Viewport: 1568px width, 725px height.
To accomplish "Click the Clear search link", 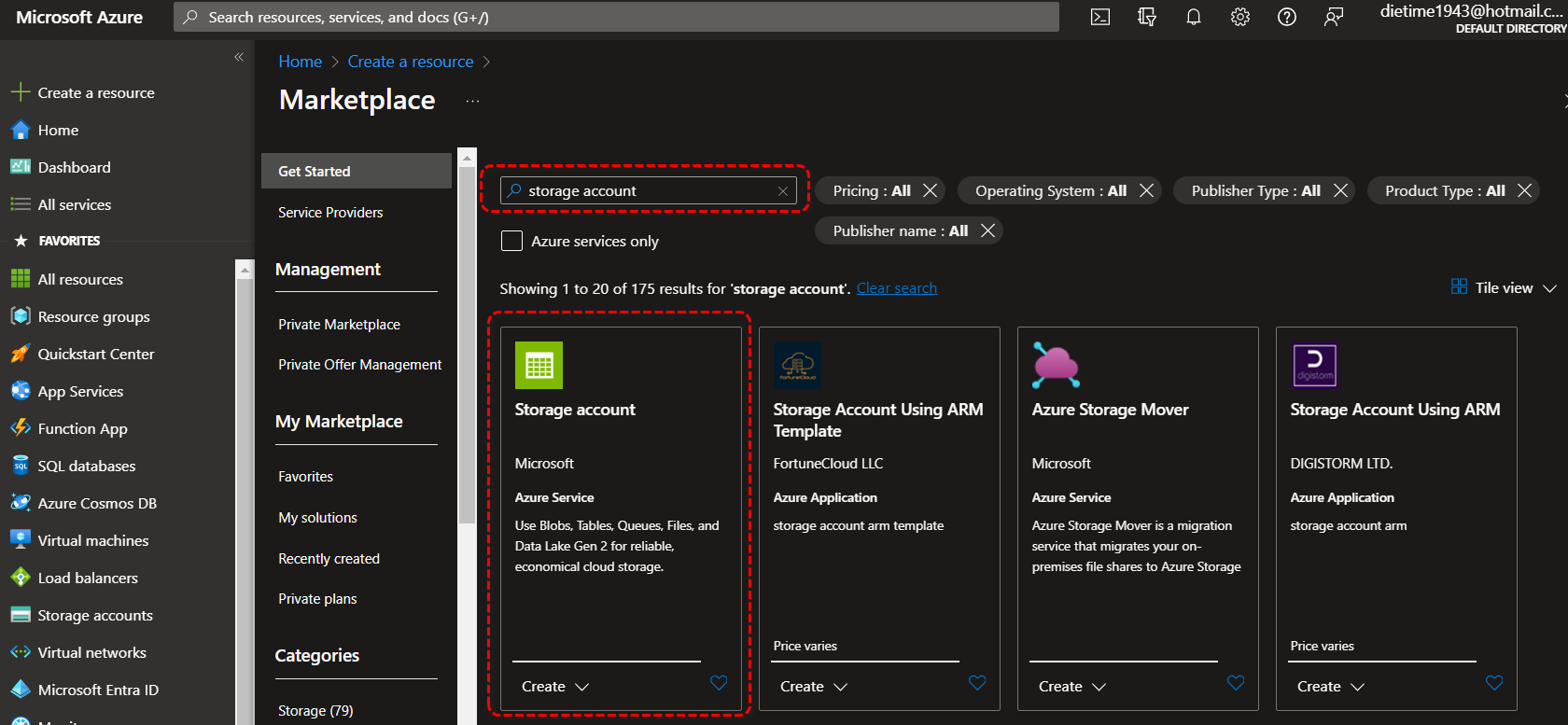I will [x=897, y=288].
